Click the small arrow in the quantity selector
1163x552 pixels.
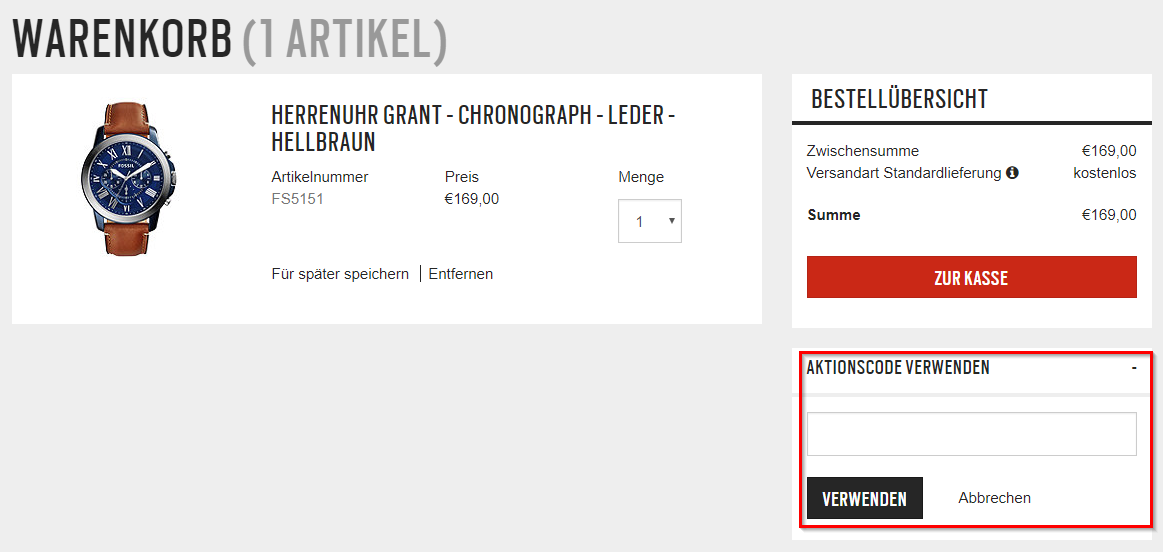[671, 220]
